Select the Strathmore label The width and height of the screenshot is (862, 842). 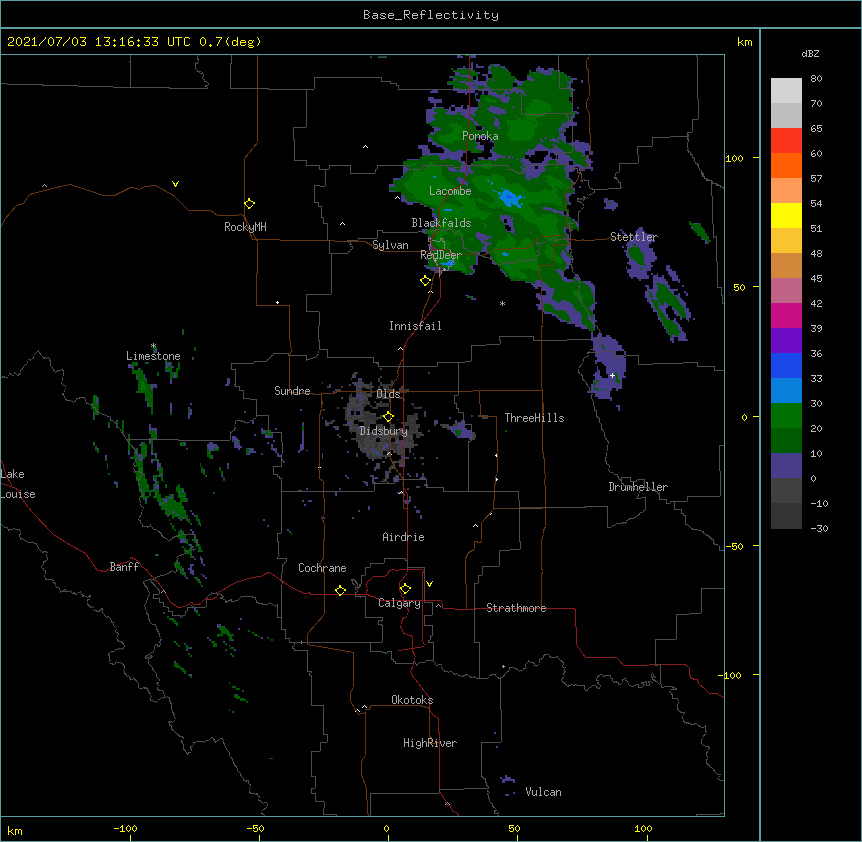[516, 608]
